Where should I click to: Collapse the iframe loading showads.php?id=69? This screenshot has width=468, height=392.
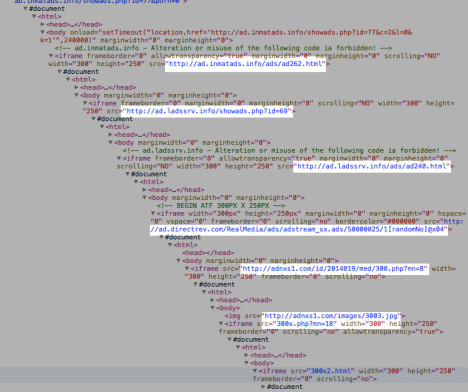tap(85, 103)
